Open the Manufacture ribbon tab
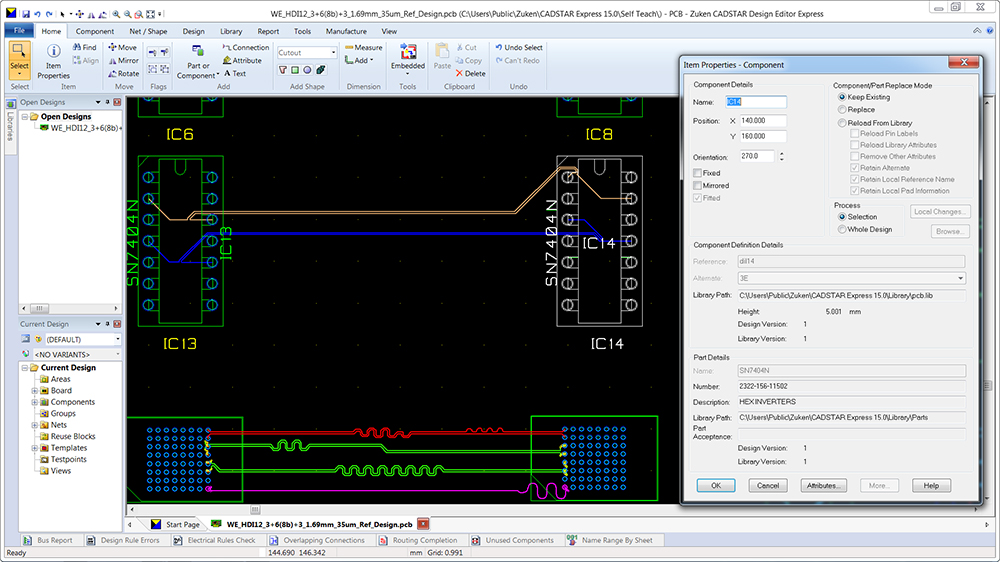Image resolution: width=1000 pixels, height=562 pixels. point(345,31)
